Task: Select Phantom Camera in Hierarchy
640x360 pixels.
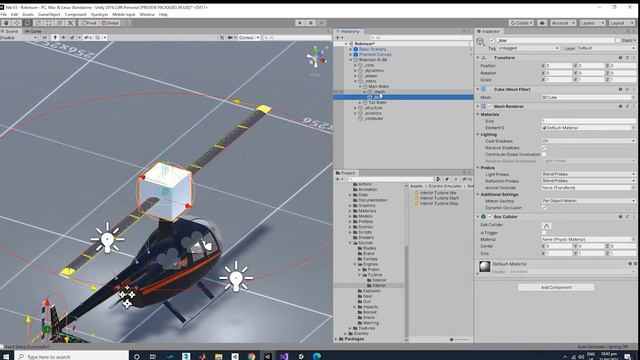Action: tap(375, 54)
